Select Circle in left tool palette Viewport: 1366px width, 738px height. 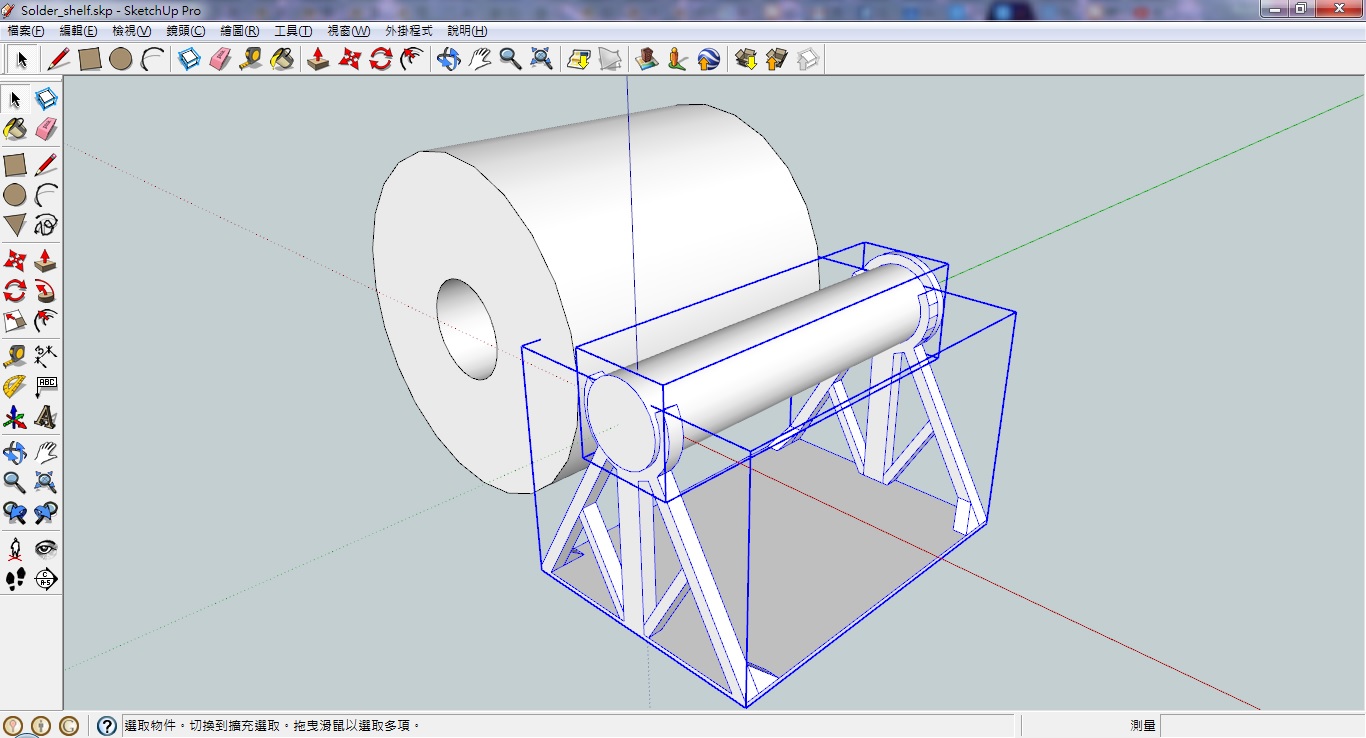pos(15,195)
